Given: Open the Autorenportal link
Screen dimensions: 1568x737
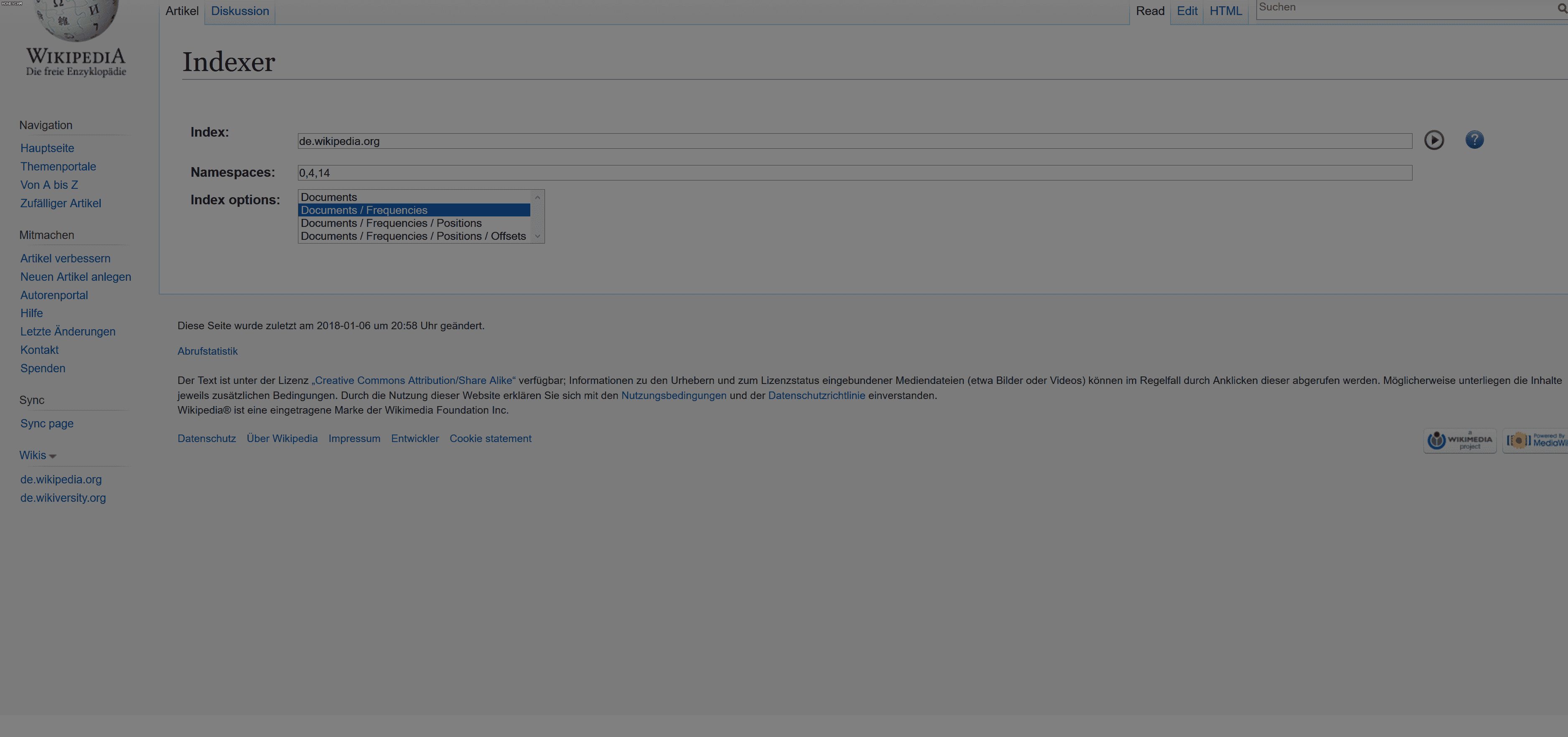Looking at the screenshot, I should pos(53,295).
